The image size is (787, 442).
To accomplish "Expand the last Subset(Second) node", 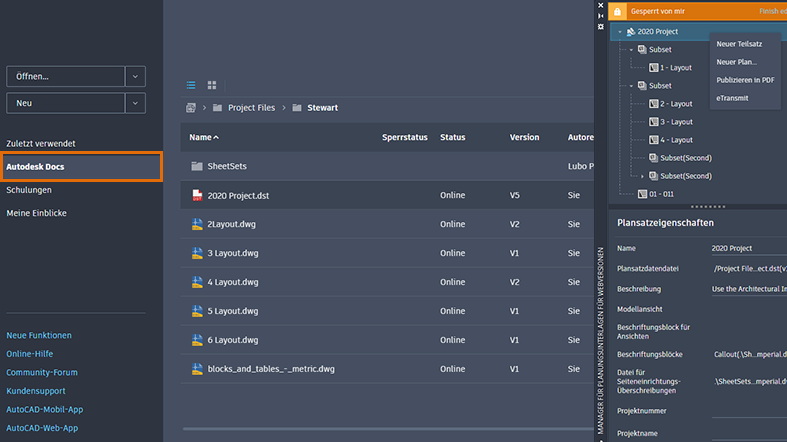I will [642, 176].
